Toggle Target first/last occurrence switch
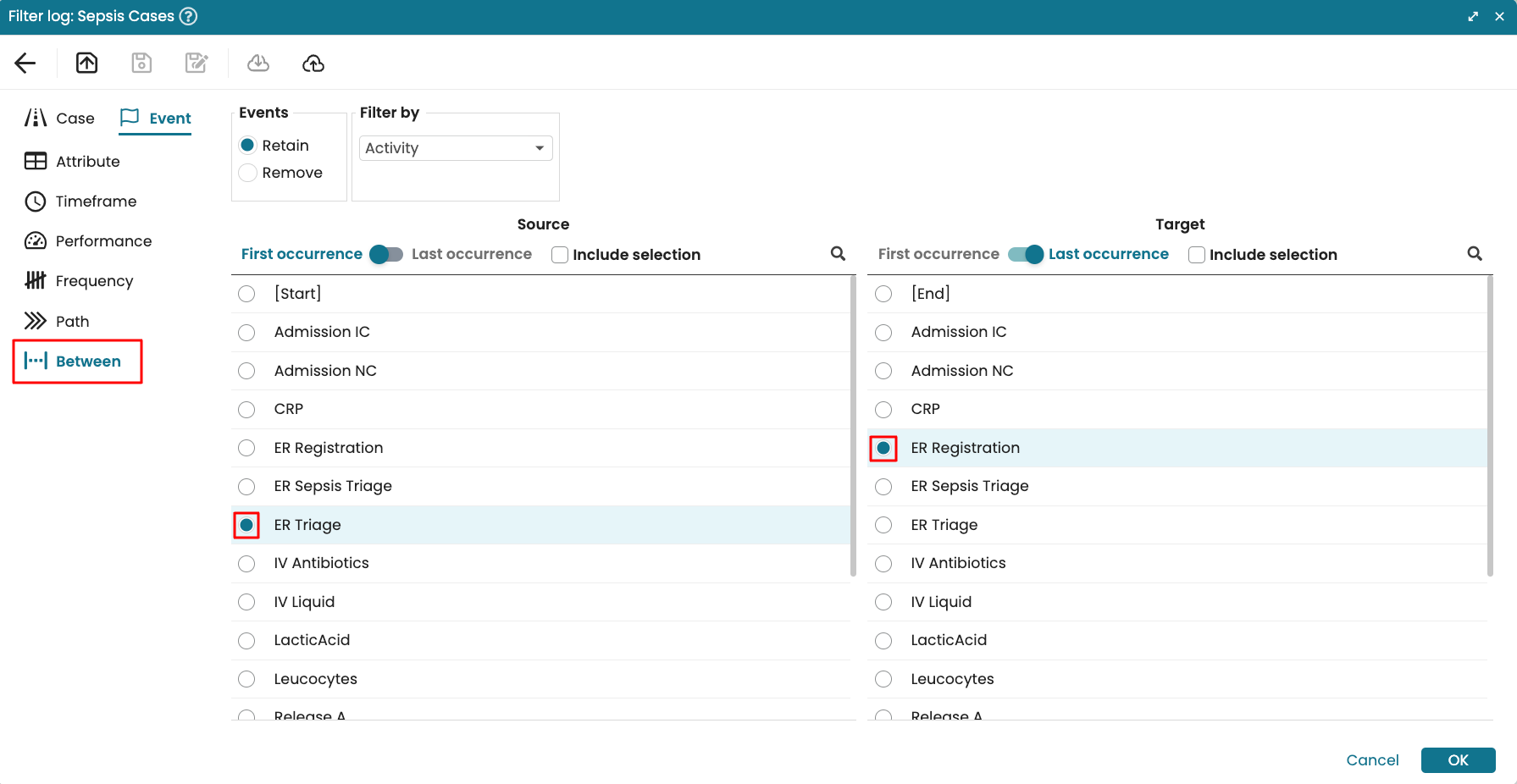 click(1025, 254)
